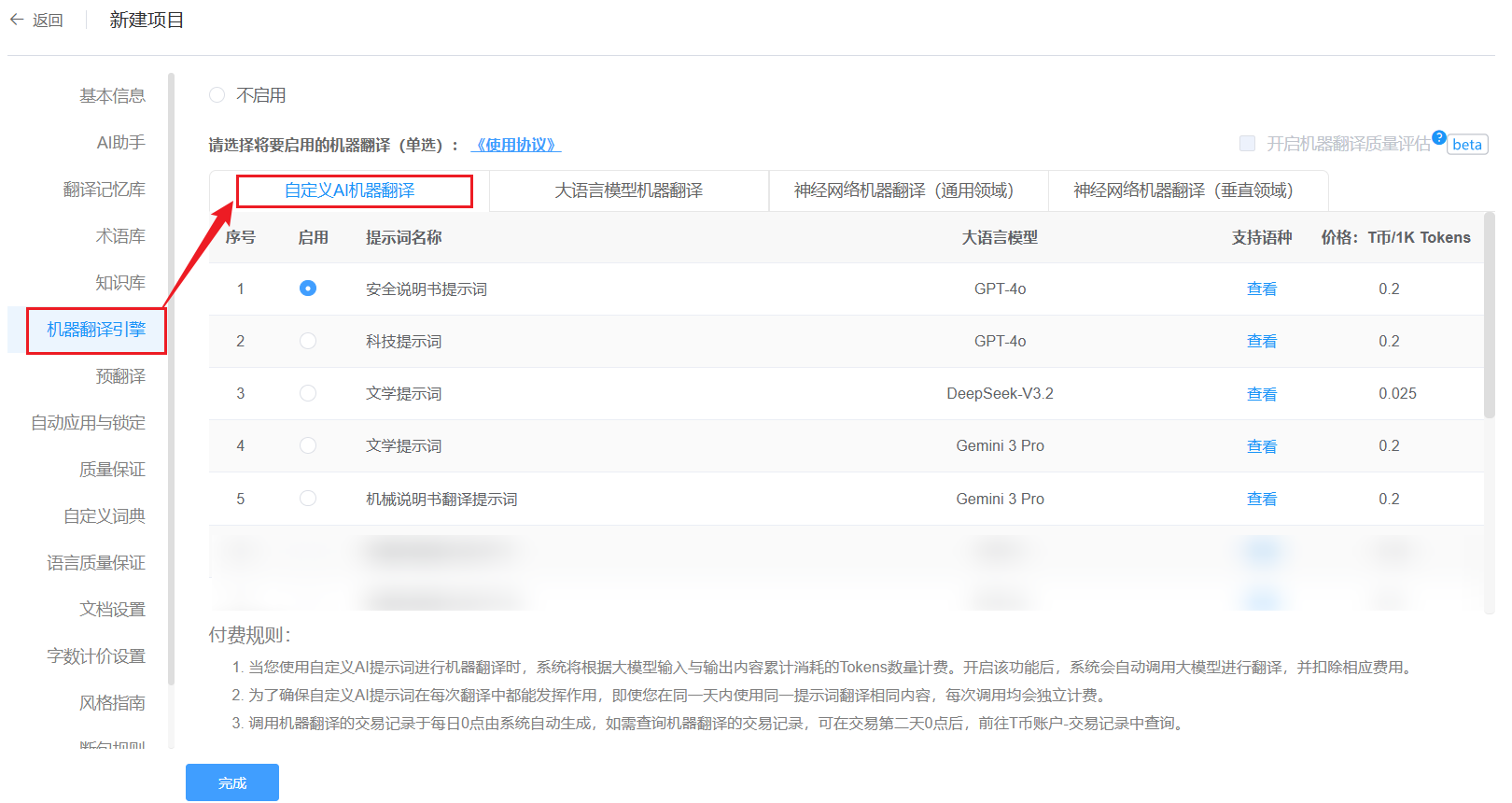The image size is (1512, 803).
Task: Open the AI助手 sidebar item
Action: 120,143
